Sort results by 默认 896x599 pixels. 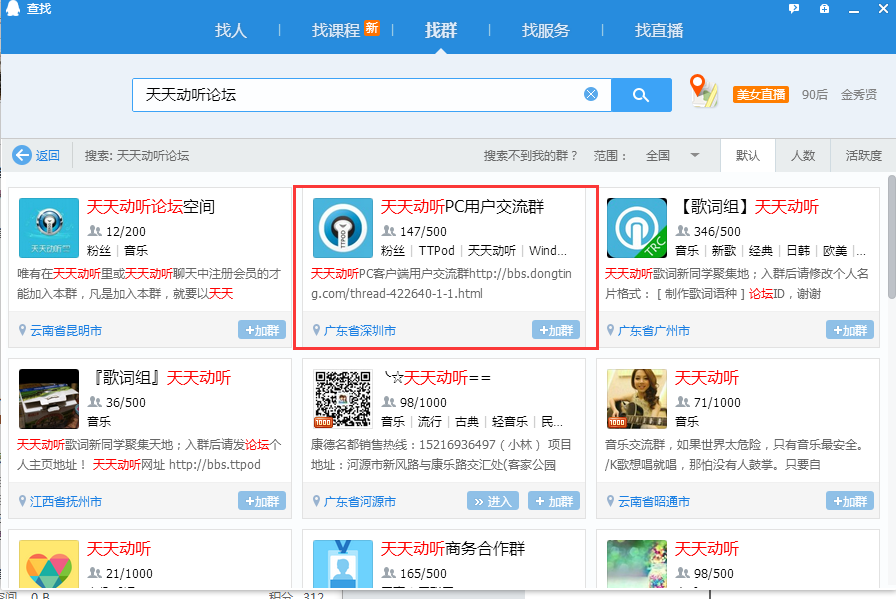pos(747,155)
